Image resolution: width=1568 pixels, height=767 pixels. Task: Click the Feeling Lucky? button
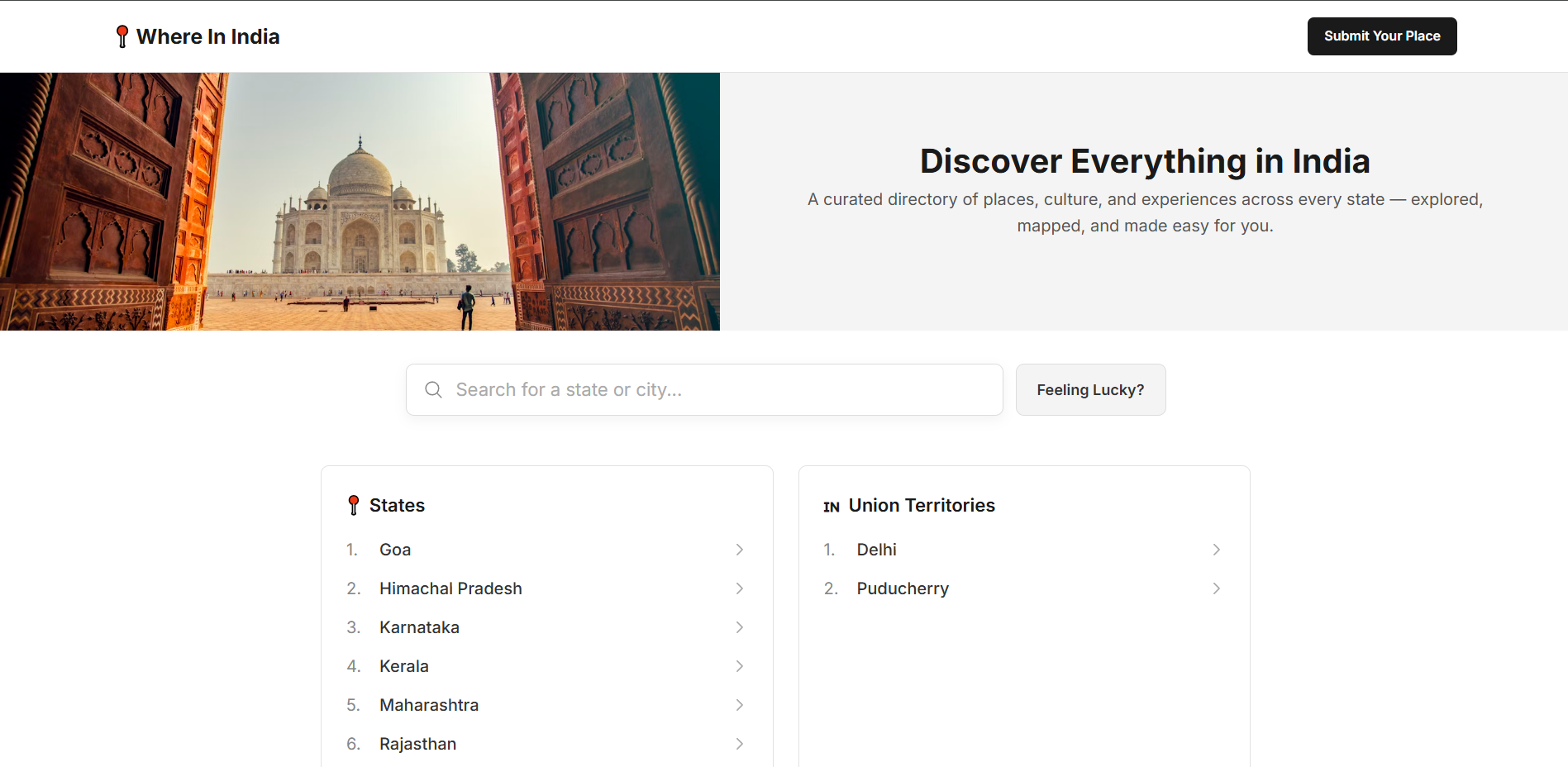coord(1090,389)
